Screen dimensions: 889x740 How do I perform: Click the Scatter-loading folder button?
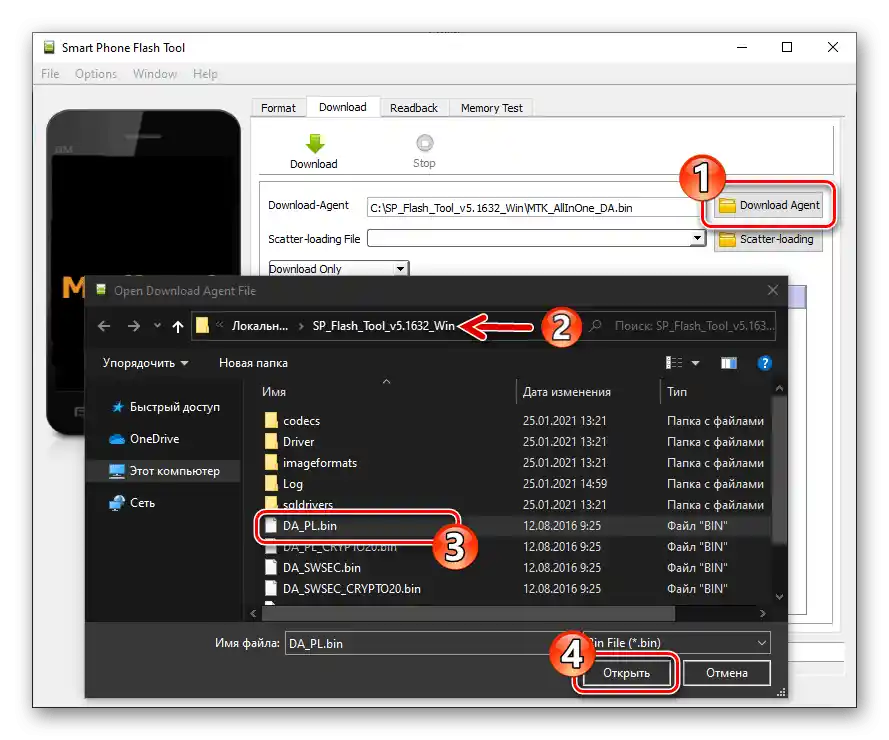click(769, 239)
